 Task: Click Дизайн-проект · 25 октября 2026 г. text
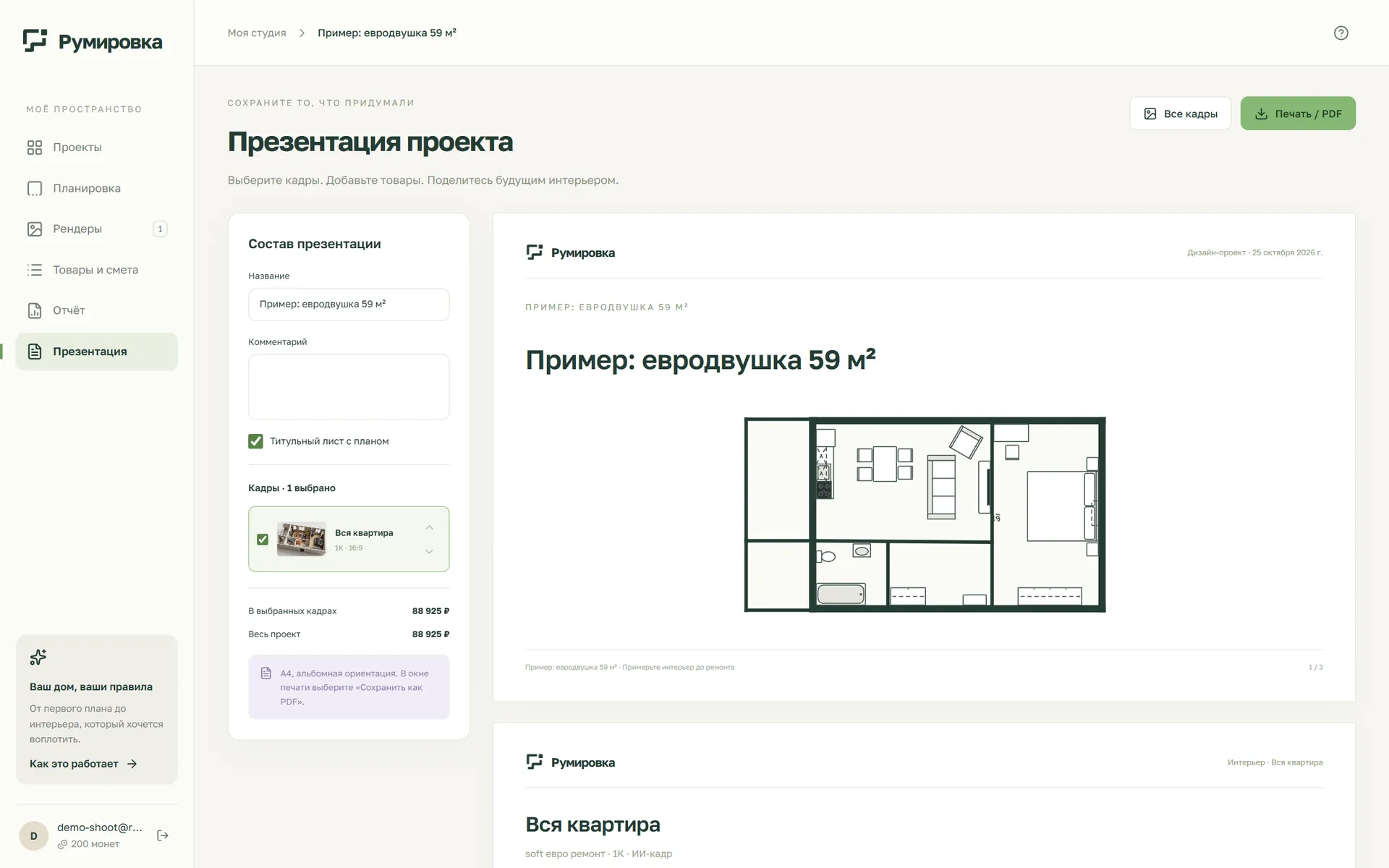coord(1254,252)
